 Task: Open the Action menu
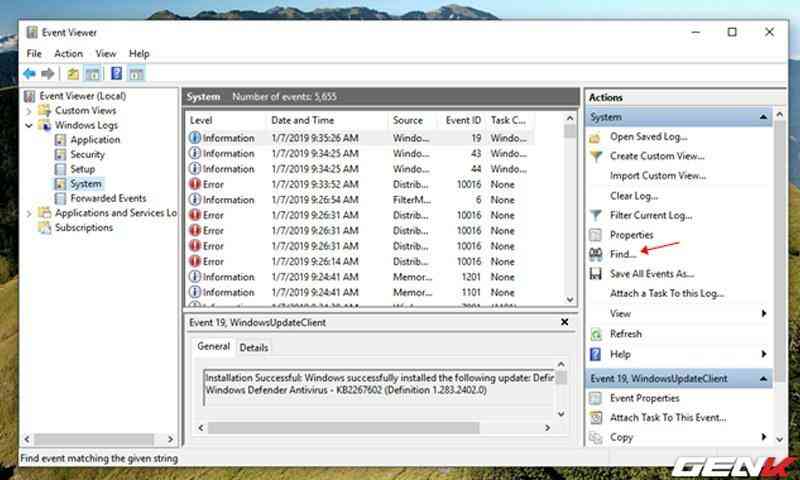pyautogui.click(x=68, y=54)
